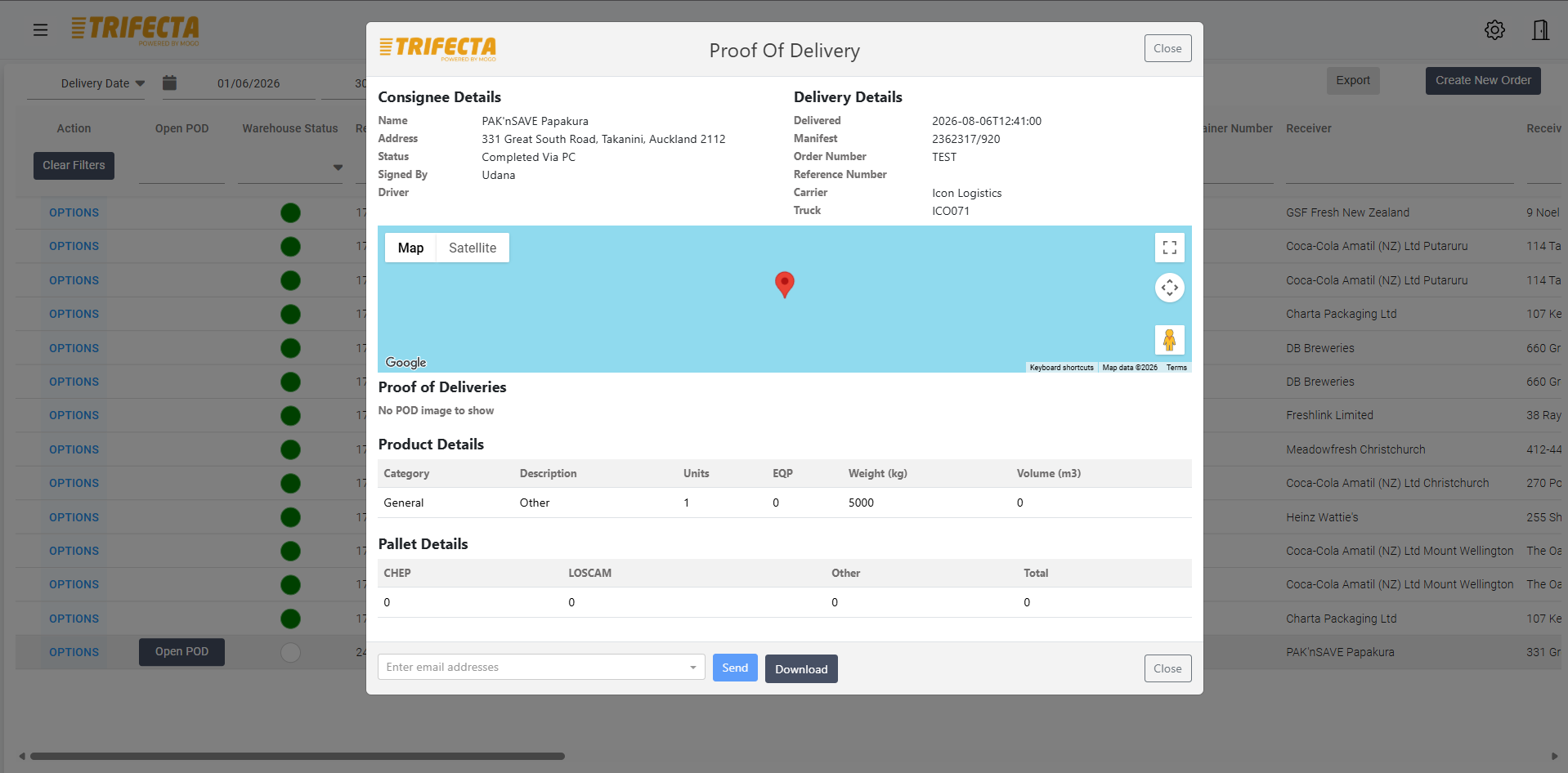This screenshot has width=1568, height=773.
Task: Click Open POD column header
Action: click(x=181, y=128)
